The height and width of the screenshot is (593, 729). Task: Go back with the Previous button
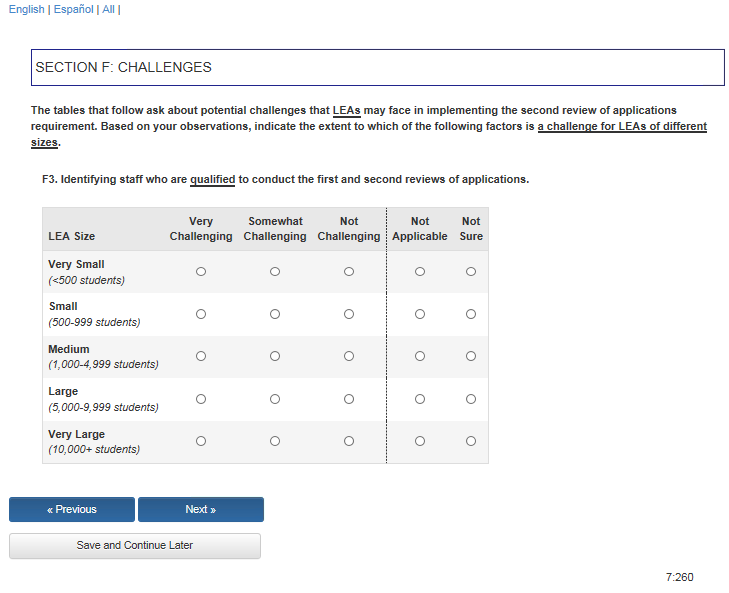(72, 510)
